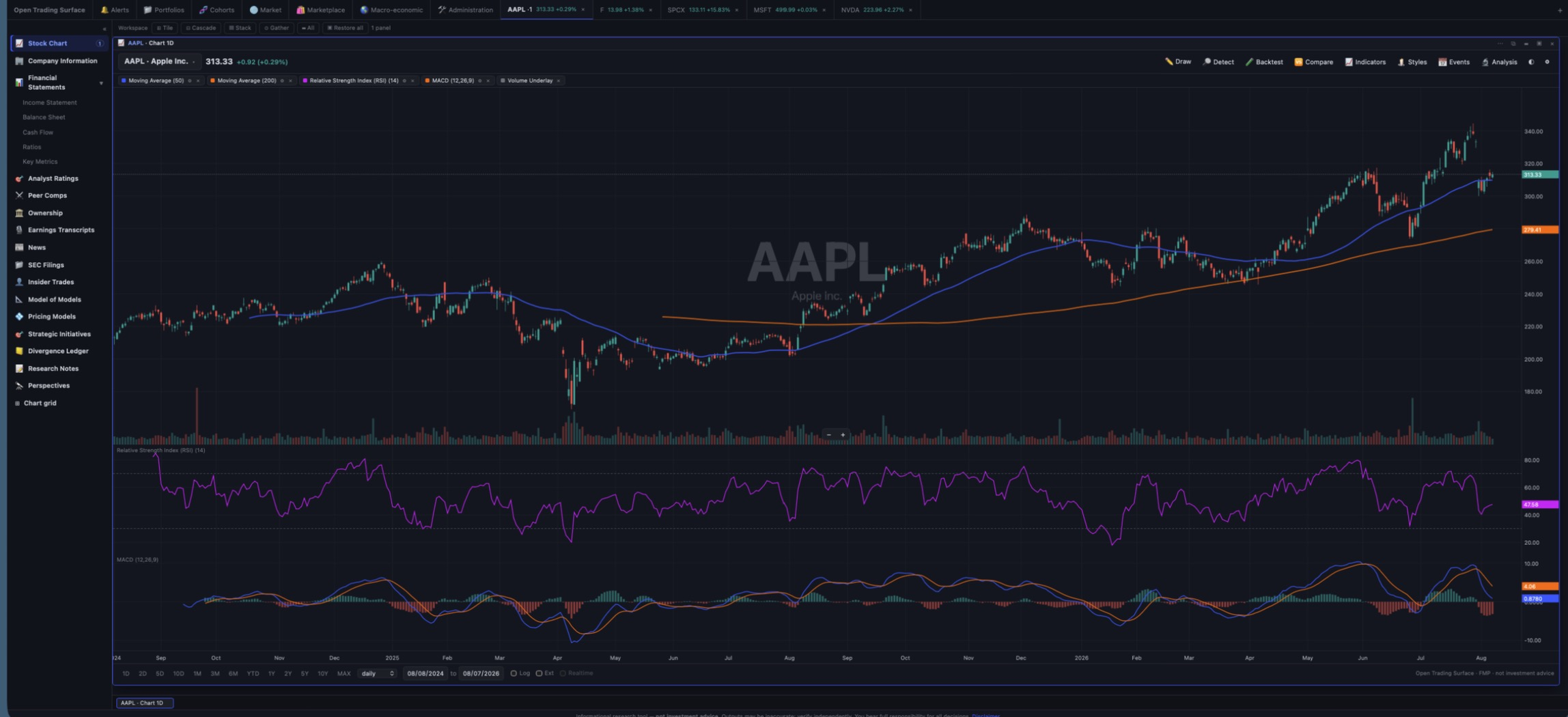Open the Income Statement link
This screenshot has height=717, width=1568.
49,102
